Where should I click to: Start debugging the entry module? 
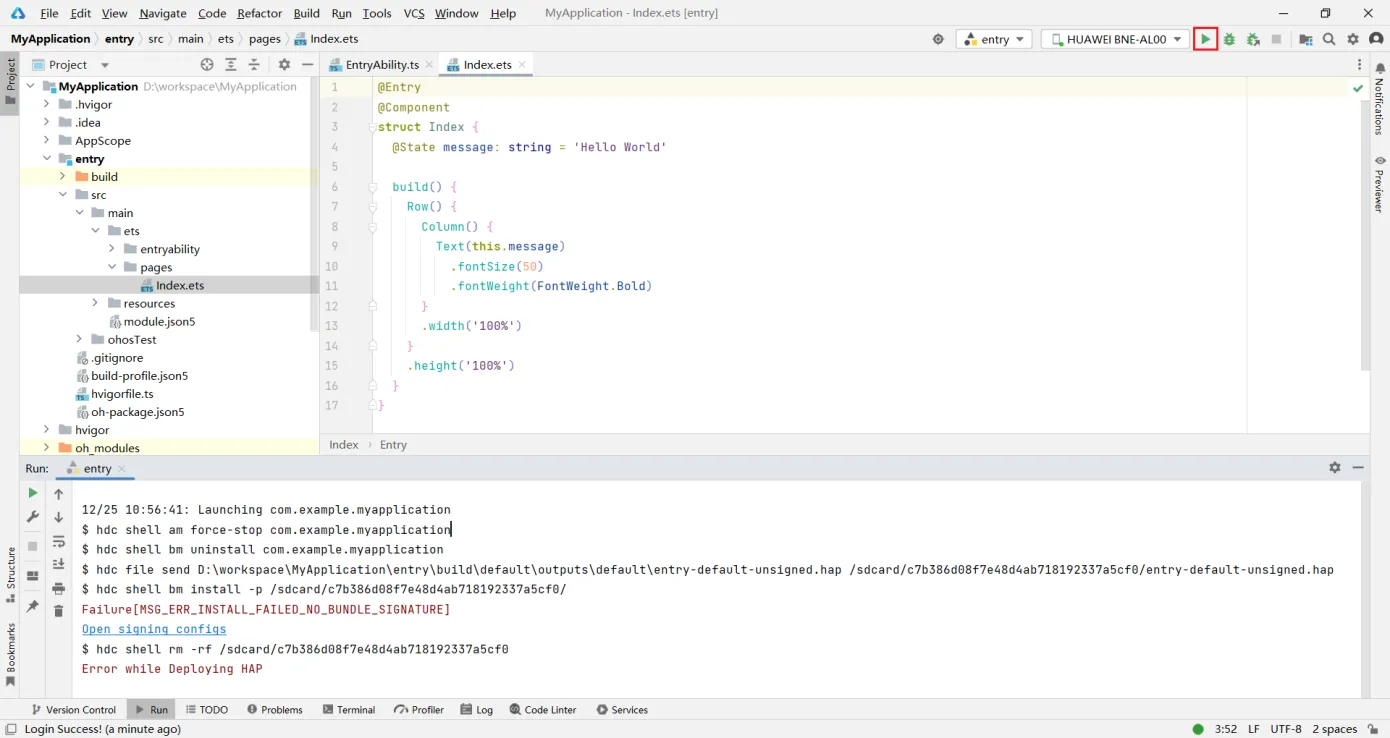click(1227, 39)
